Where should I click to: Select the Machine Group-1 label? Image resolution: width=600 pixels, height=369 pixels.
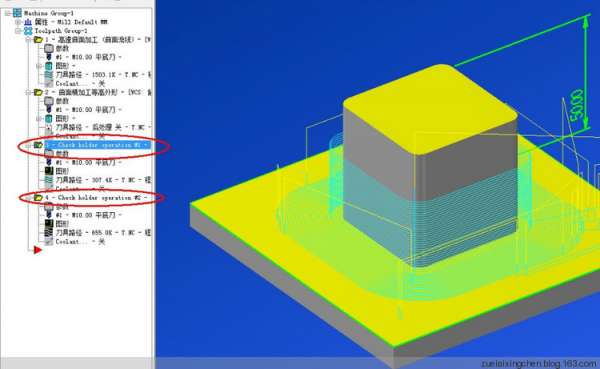(49, 13)
